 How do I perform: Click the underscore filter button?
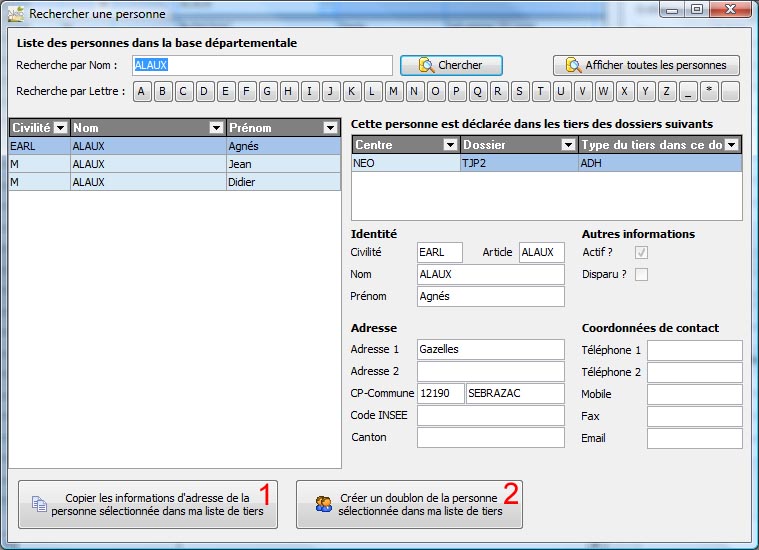click(688, 91)
